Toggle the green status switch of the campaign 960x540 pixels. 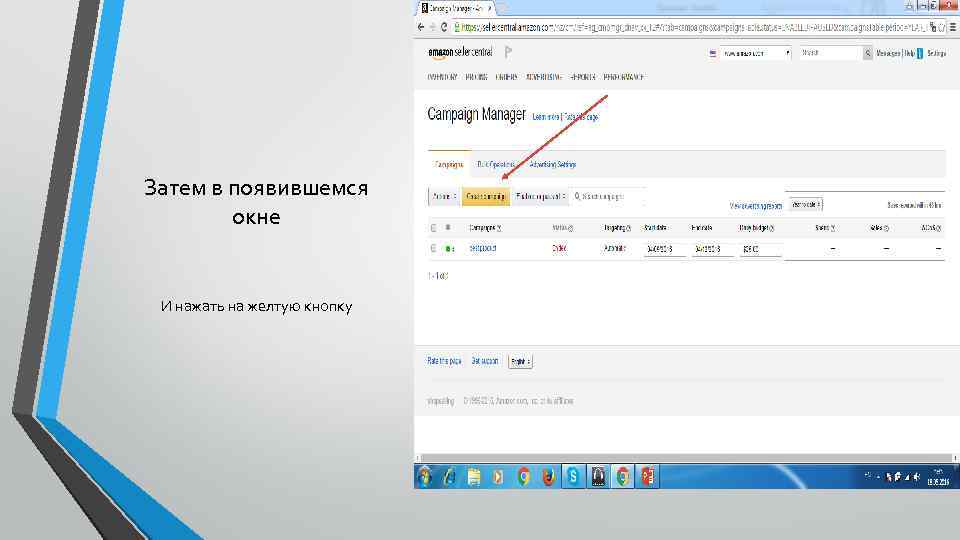coord(449,249)
